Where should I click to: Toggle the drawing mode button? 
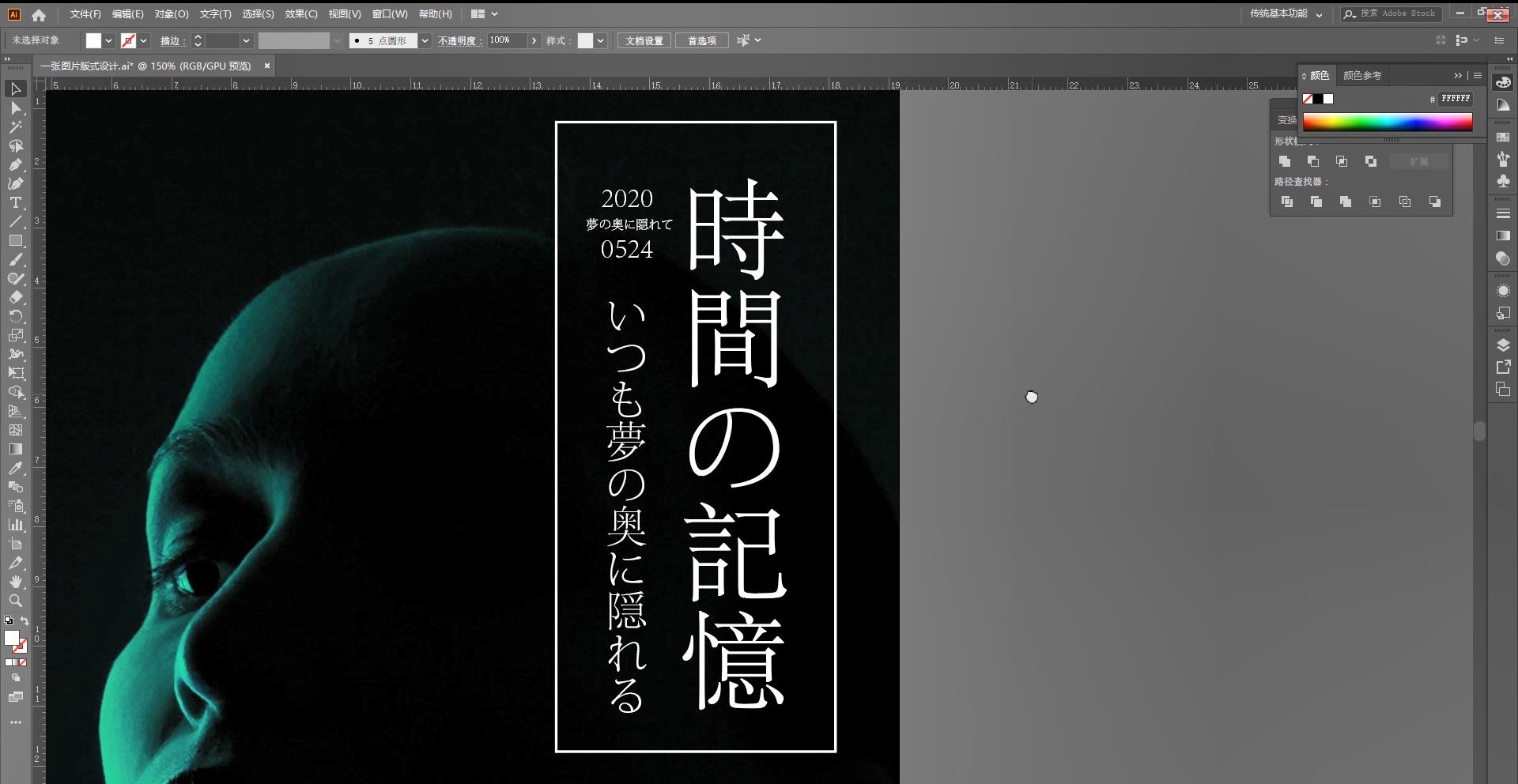[16, 678]
